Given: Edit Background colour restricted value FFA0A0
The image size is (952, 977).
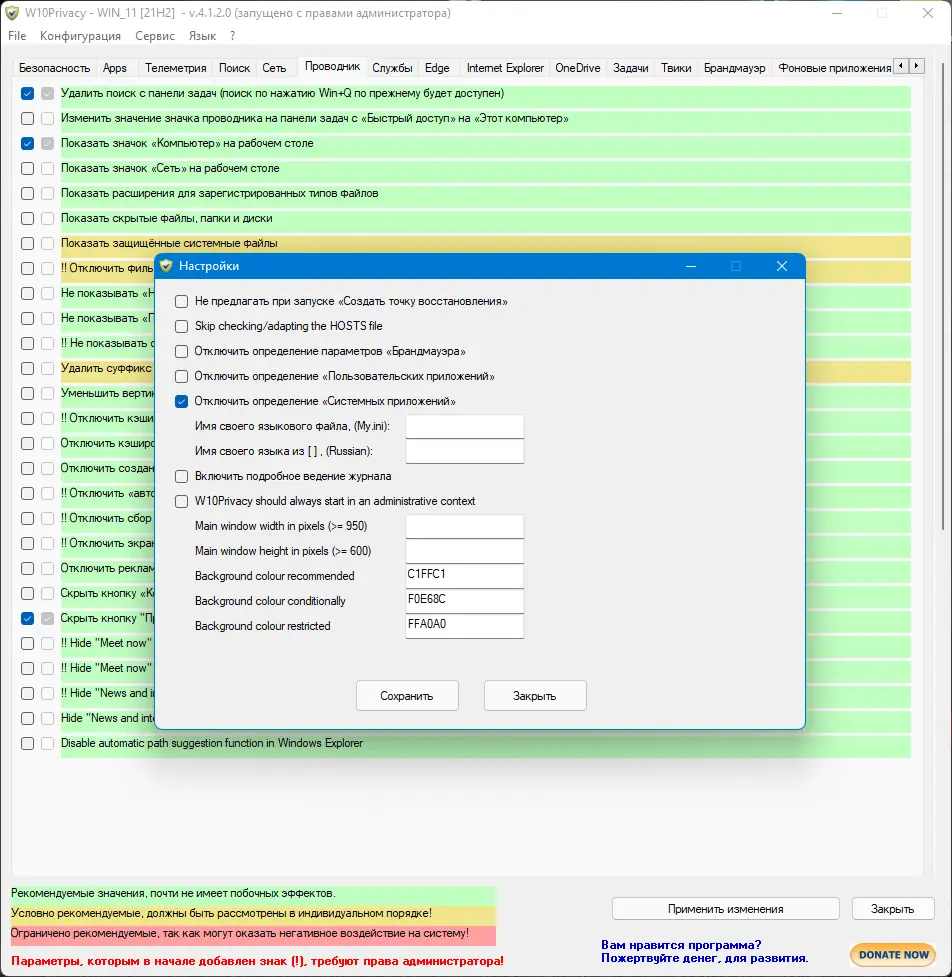Looking at the screenshot, I should (465, 626).
